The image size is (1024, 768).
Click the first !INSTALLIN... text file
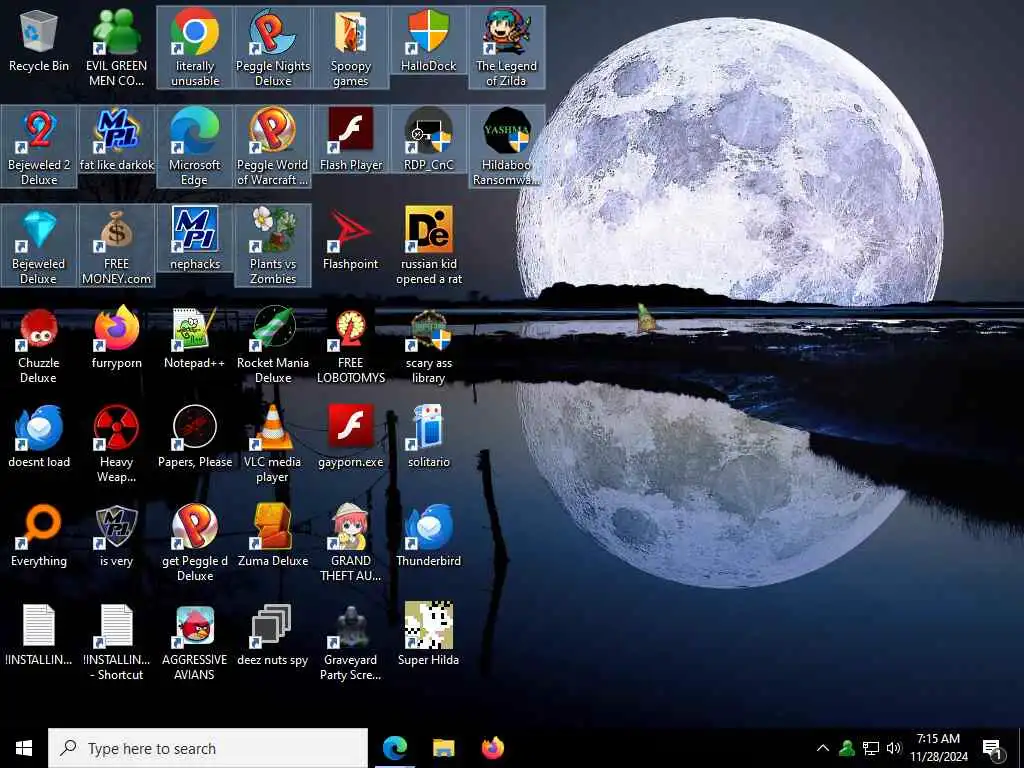tap(39, 635)
